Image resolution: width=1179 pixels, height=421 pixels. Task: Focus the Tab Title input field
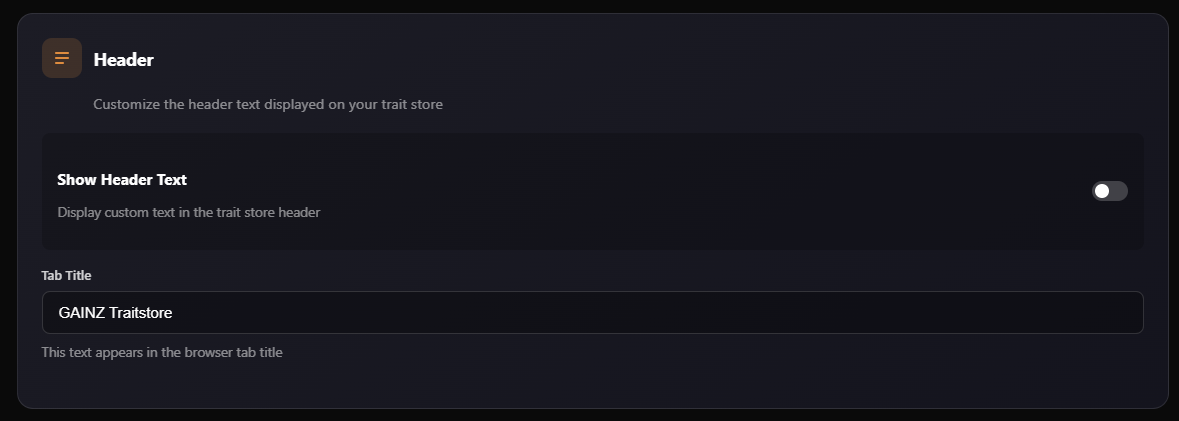592,312
